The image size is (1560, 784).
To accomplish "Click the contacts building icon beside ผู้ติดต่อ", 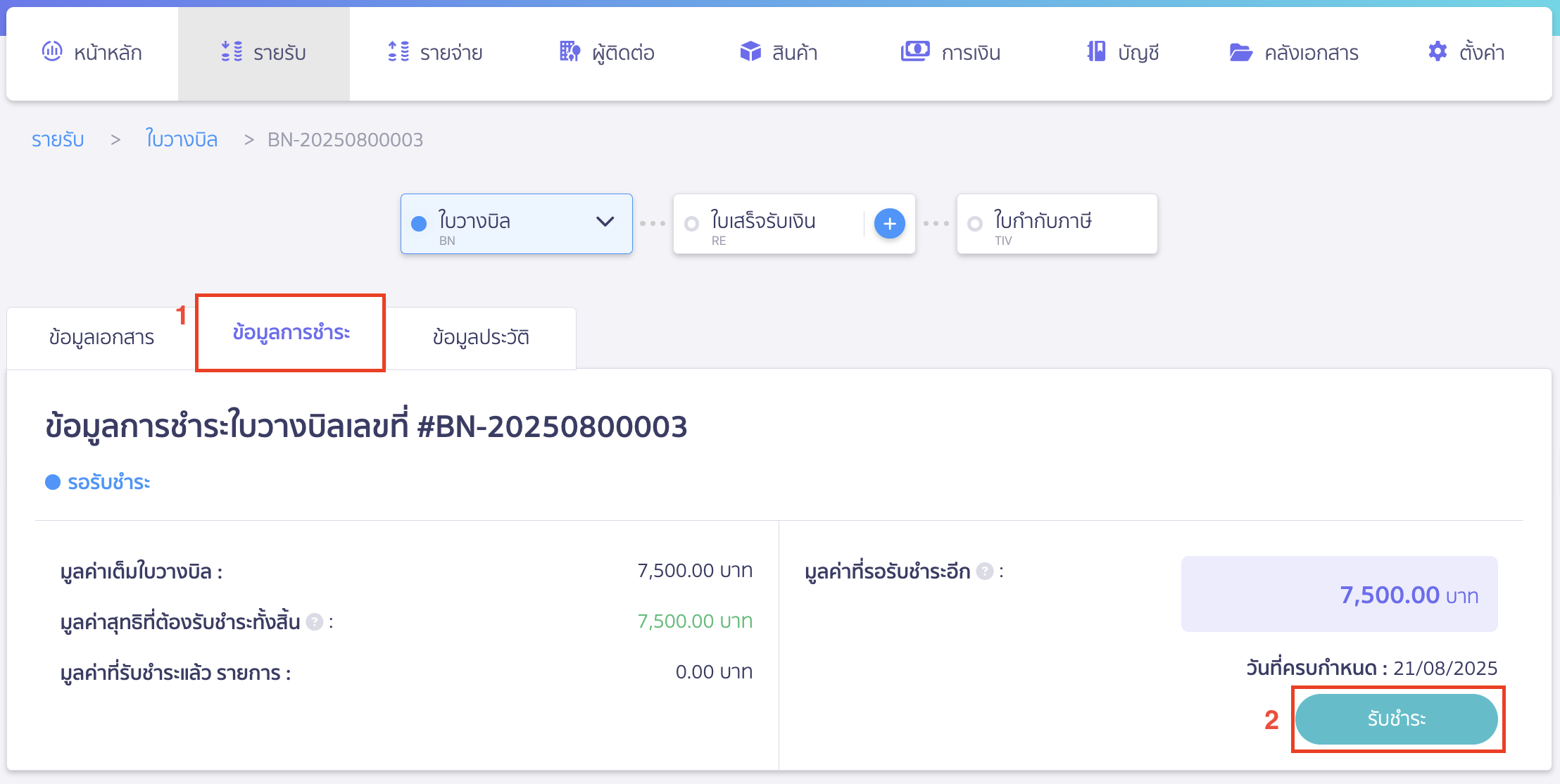I will (570, 51).
